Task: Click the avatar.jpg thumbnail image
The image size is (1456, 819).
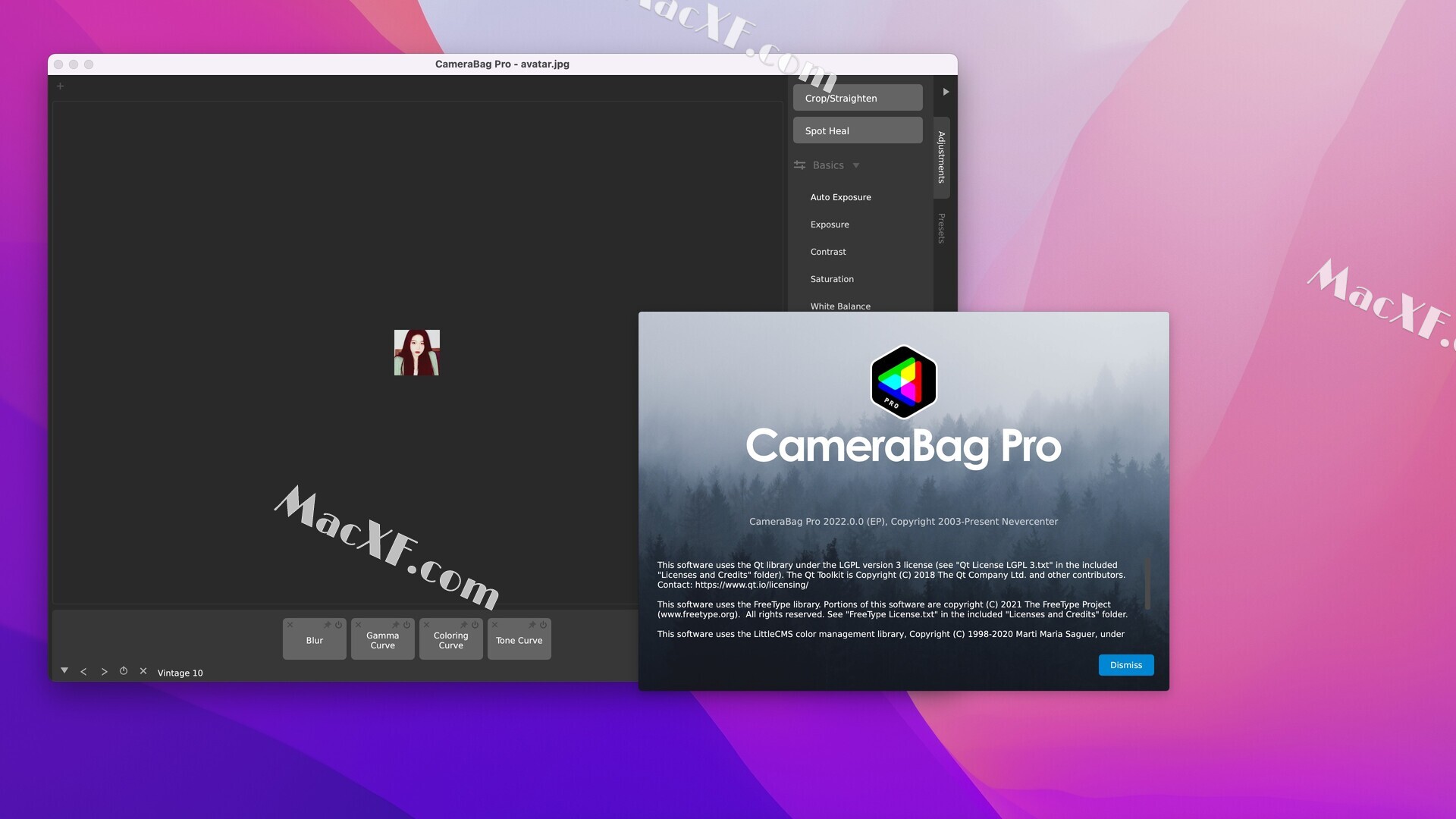Action: 417,352
